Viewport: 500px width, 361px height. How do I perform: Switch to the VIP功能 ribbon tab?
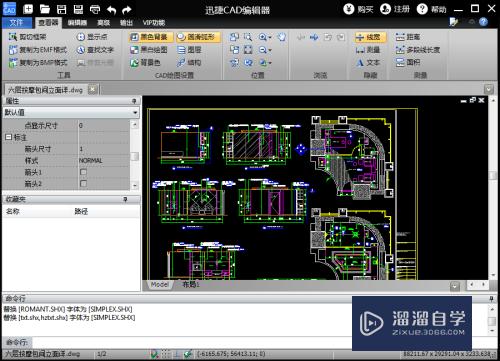point(154,23)
